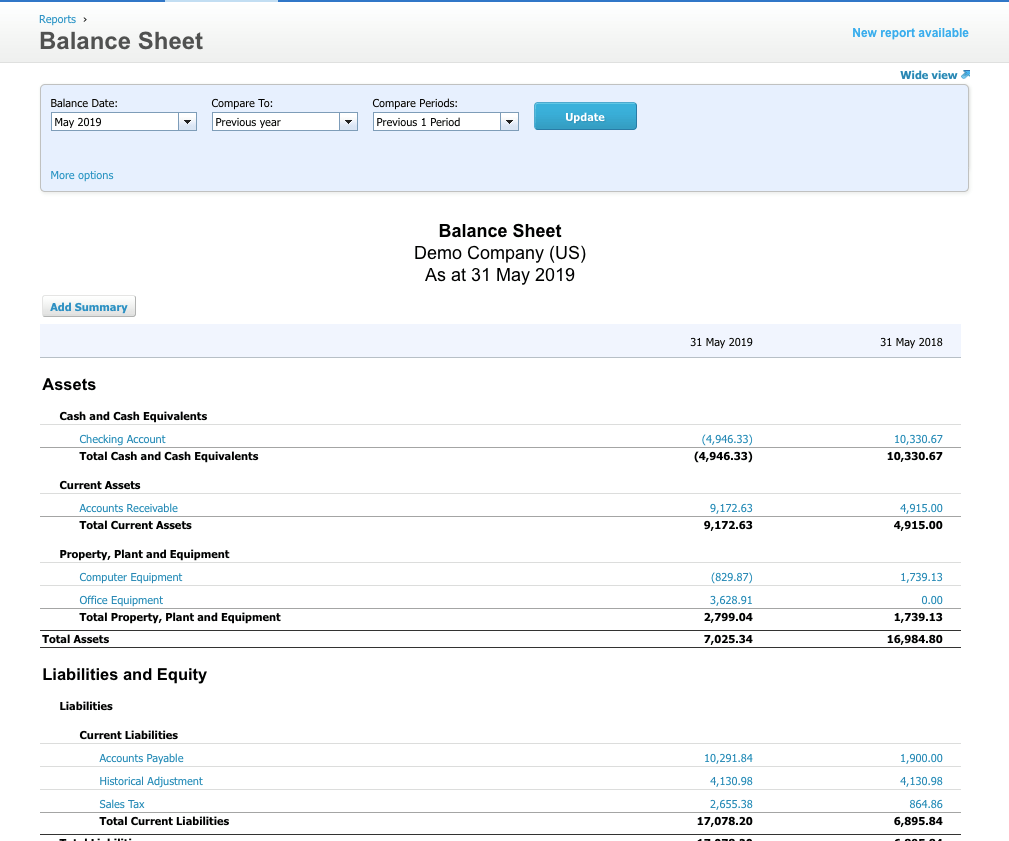Click the Accounts Payable account link

point(141,758)
